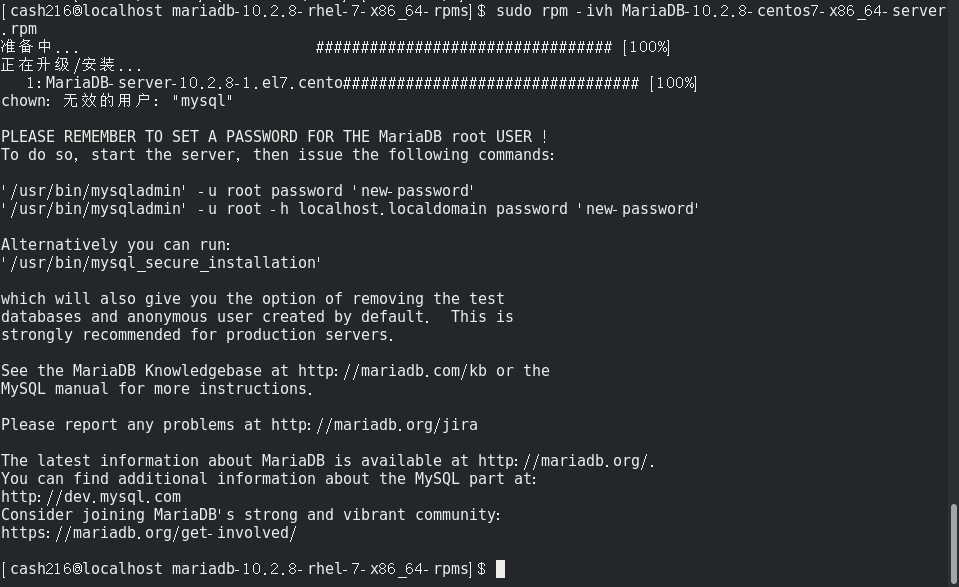Click the mysql_secure_installation path text
This screenshot has height=587, width=959.
[161, 263]
